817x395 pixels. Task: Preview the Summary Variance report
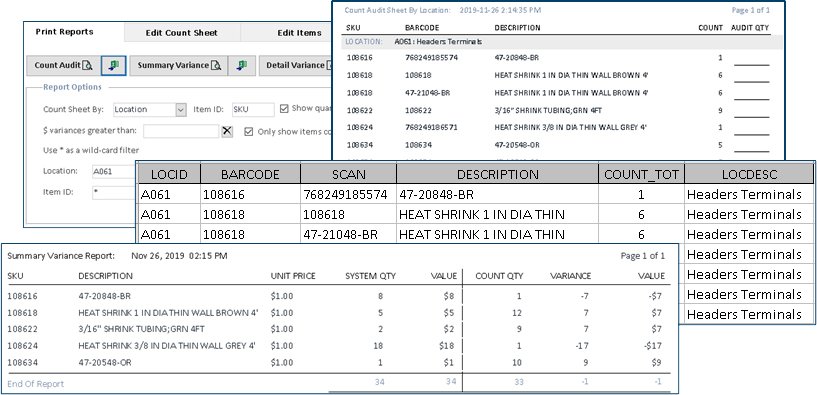179,65
